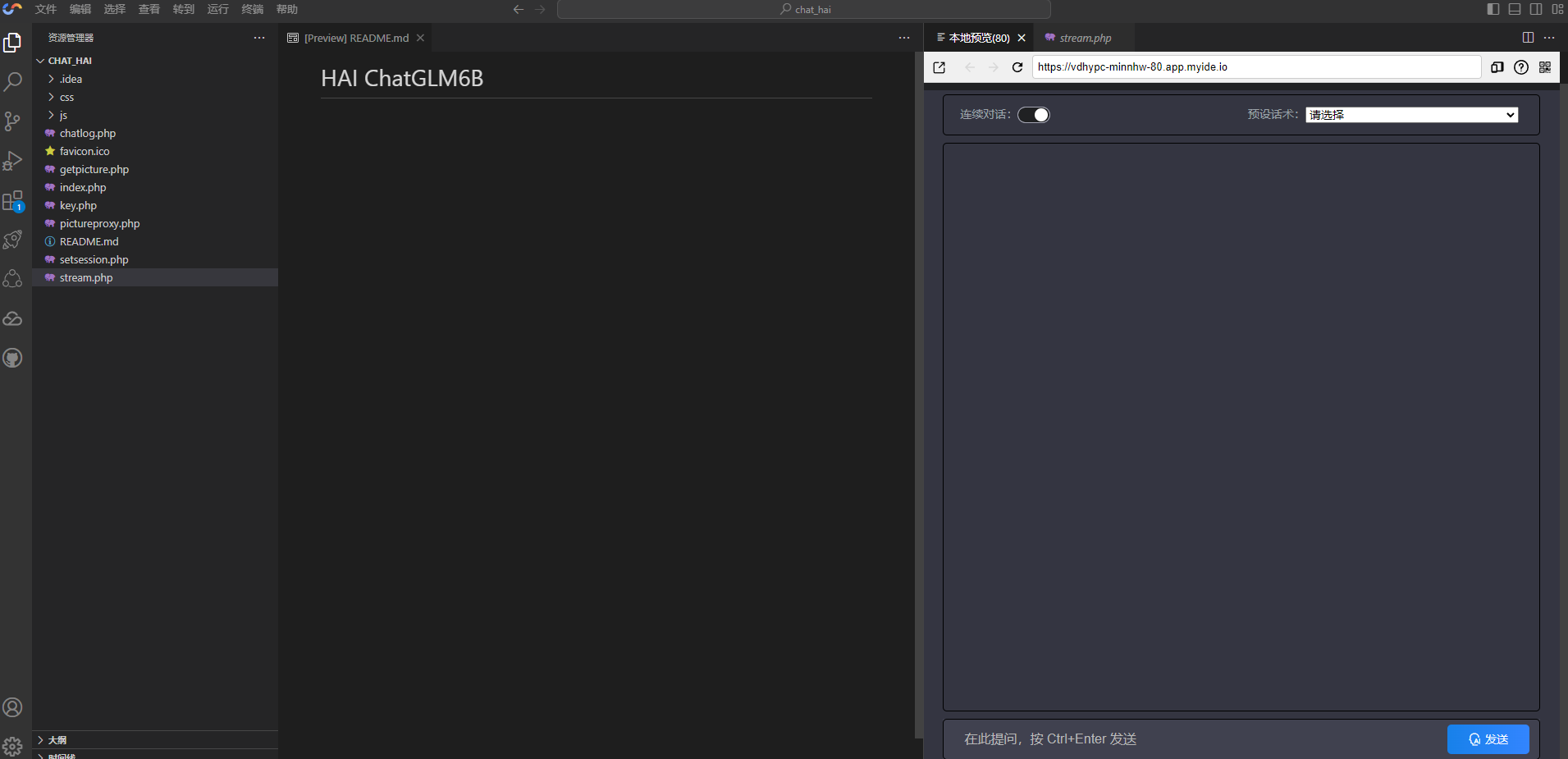The height and width of the screenshot is (759, 1568).
Task: Open the Manage gear icon
Action: pos(12,747)
